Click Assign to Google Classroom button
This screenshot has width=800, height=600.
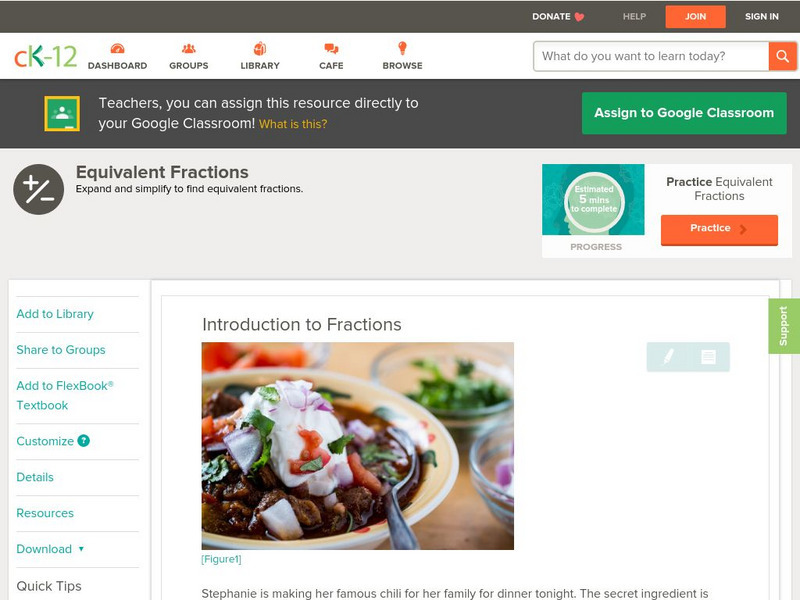point(684,113)
